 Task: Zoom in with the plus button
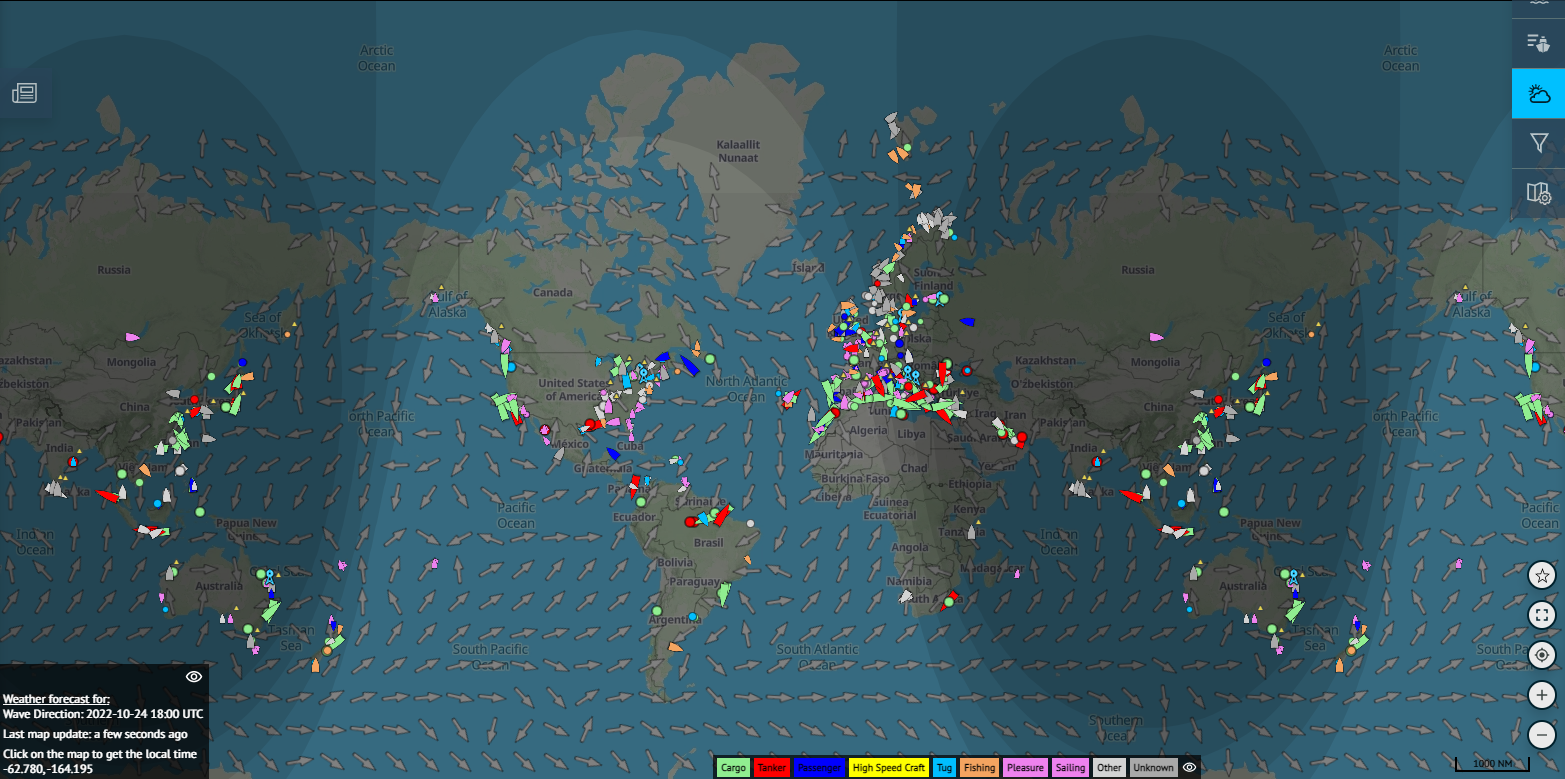[1542, 695]
